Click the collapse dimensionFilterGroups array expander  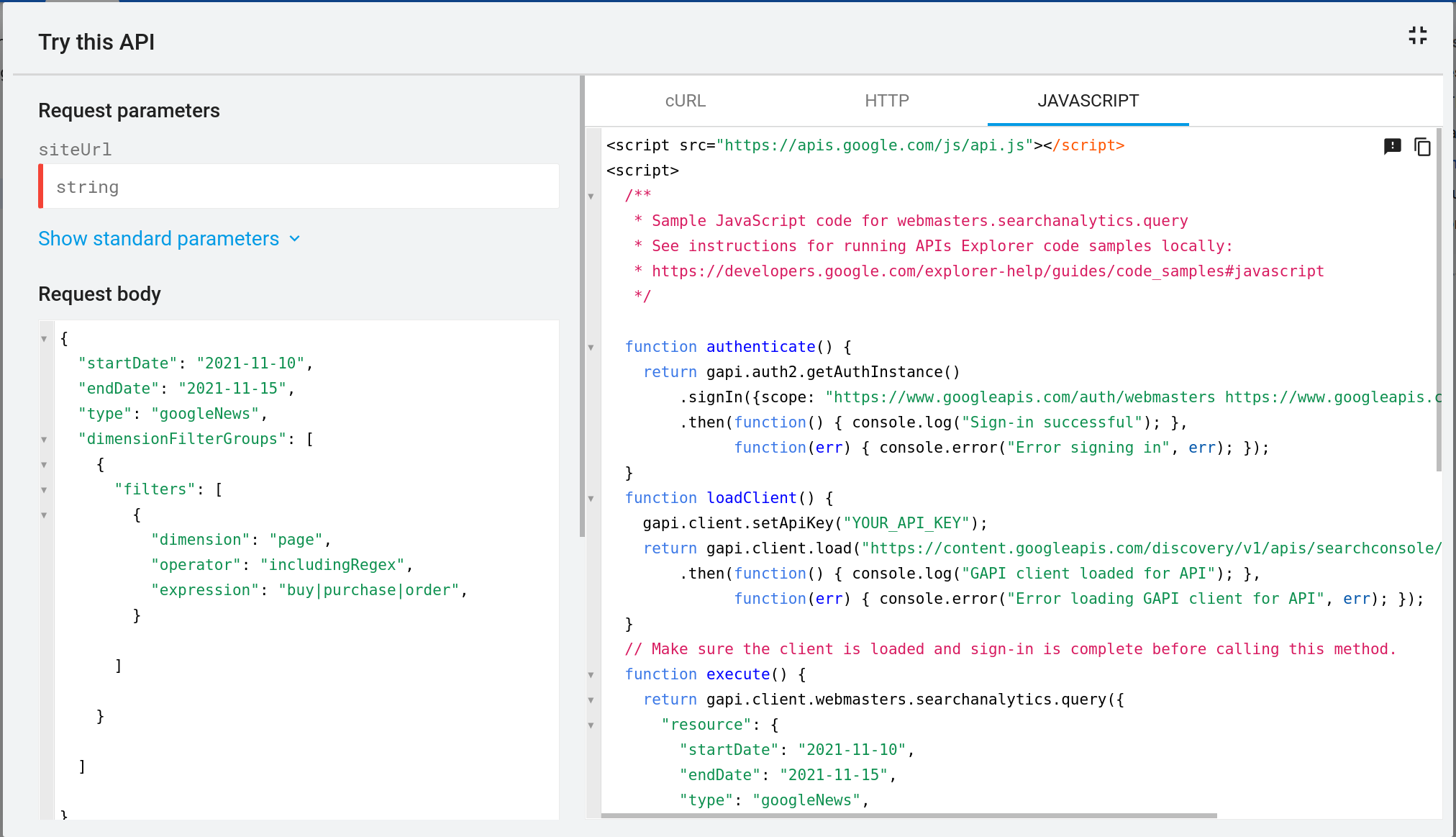coord(44,439)
